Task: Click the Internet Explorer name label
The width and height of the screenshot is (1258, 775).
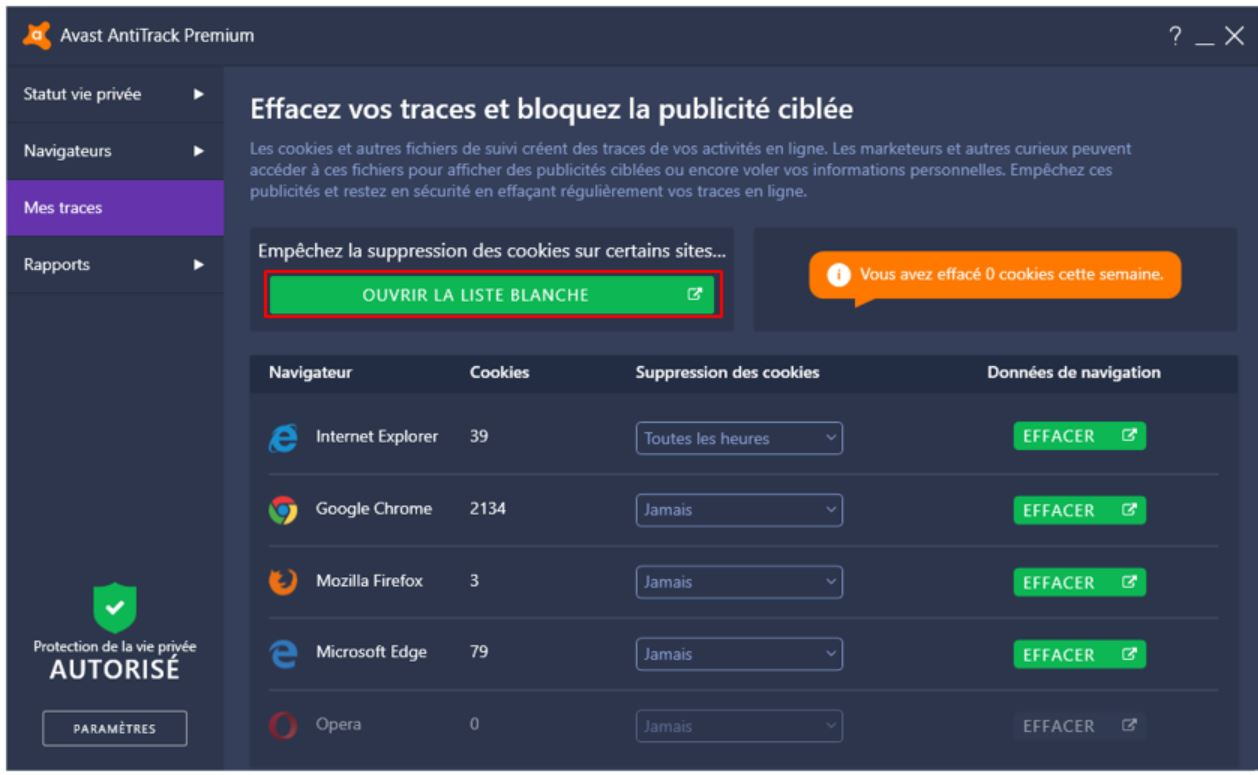Action: [x=377, y=437]
